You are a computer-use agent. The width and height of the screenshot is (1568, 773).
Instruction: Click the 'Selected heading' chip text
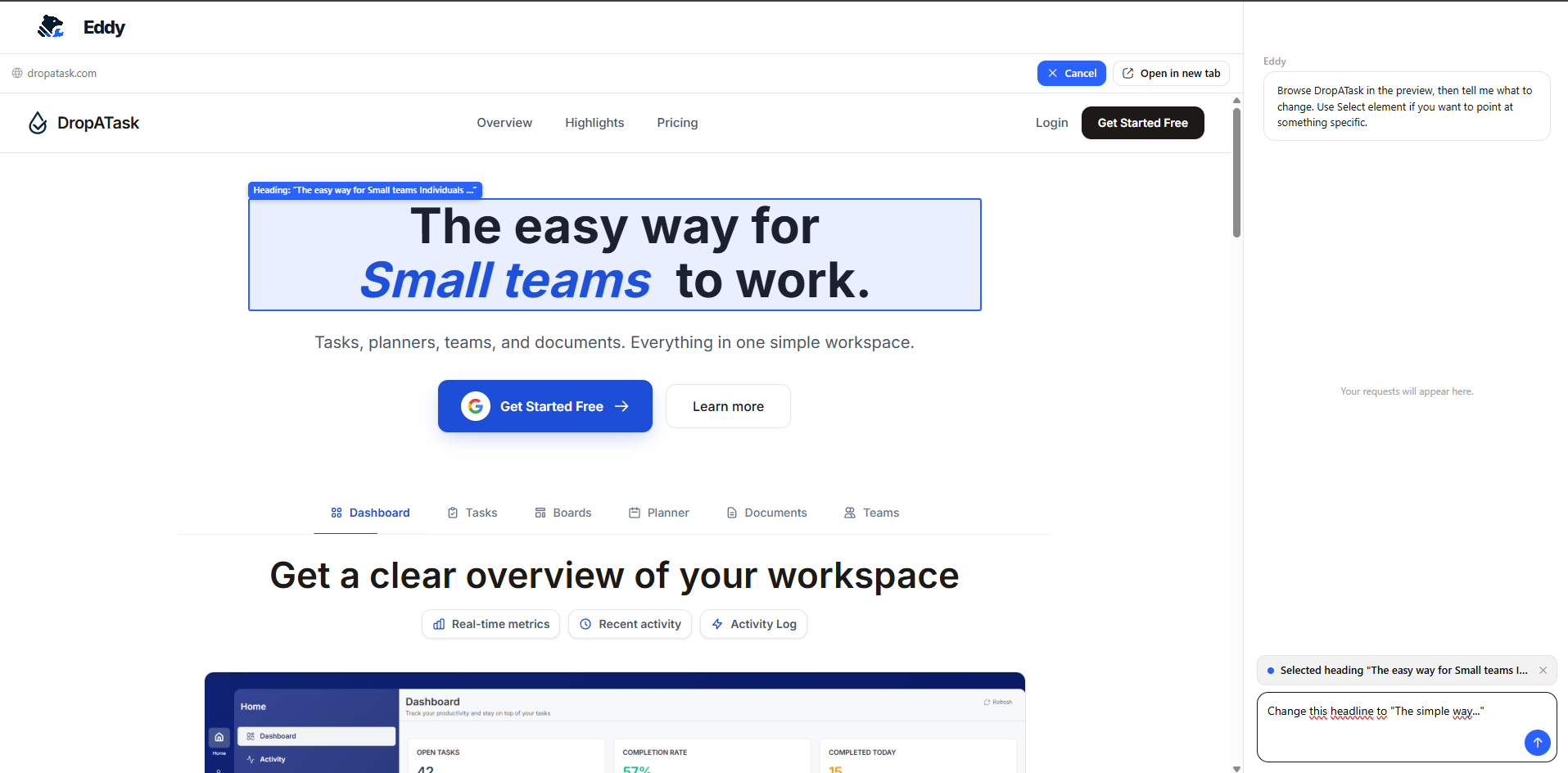1403,670
